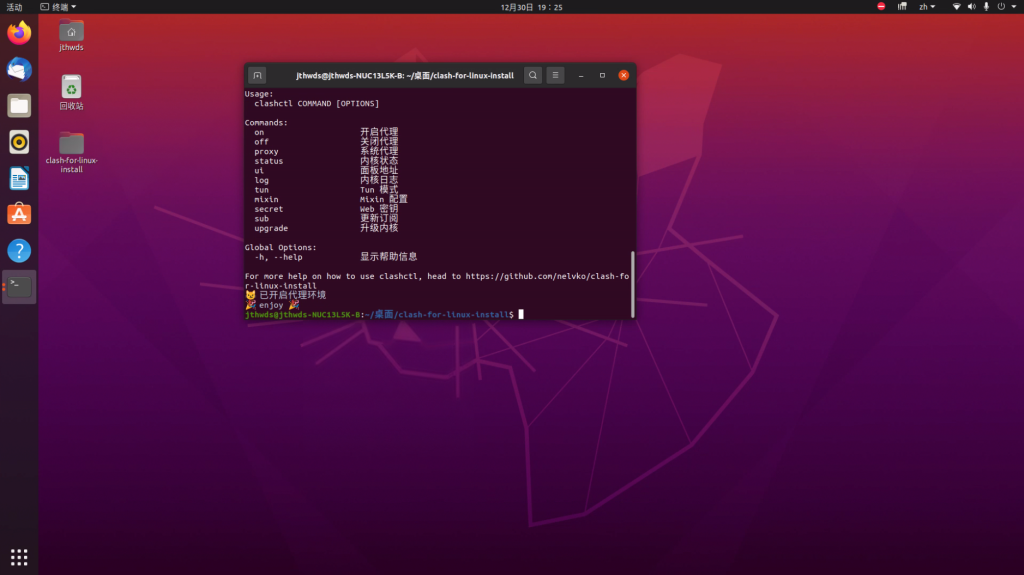1024x575 pixels.
Task: Click the clock showing 12月30日 19:25
Action: point(531,7)
